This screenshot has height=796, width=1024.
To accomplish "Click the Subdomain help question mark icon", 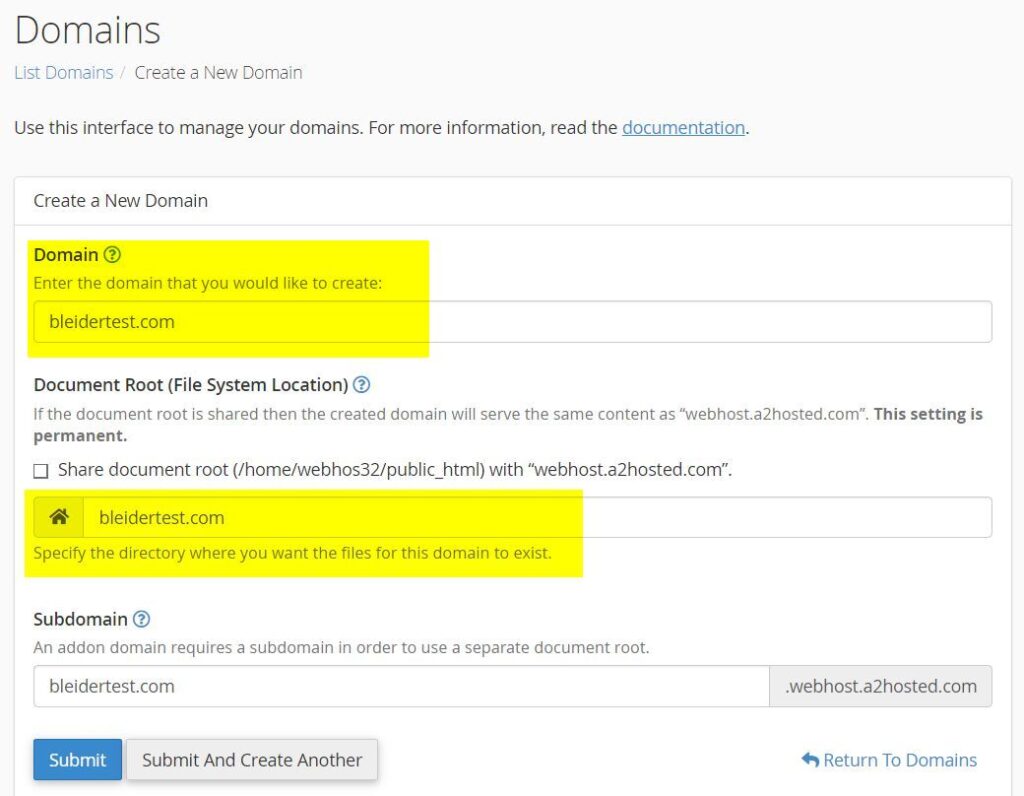I will [142, 619].
